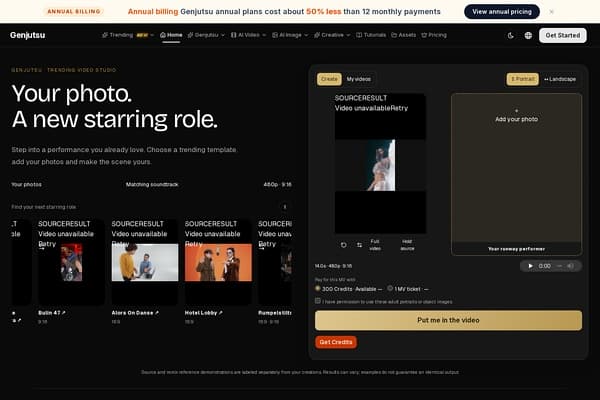Expand the Genjutsu navigation dropdown
This screenshot has width=600, height=400.
pyautogui.click(x=206, y=35)
